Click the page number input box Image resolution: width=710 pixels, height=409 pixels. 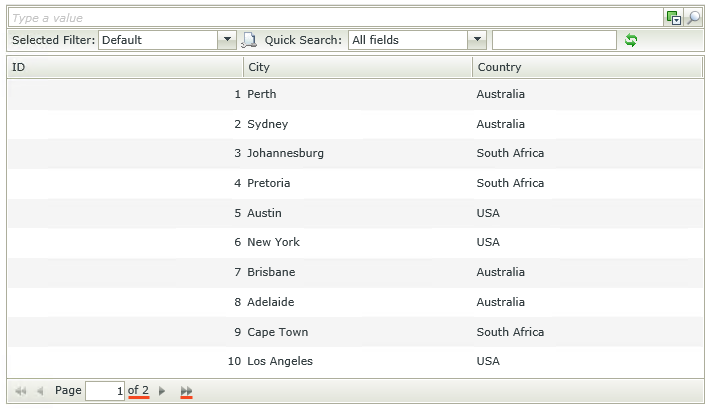105,391
